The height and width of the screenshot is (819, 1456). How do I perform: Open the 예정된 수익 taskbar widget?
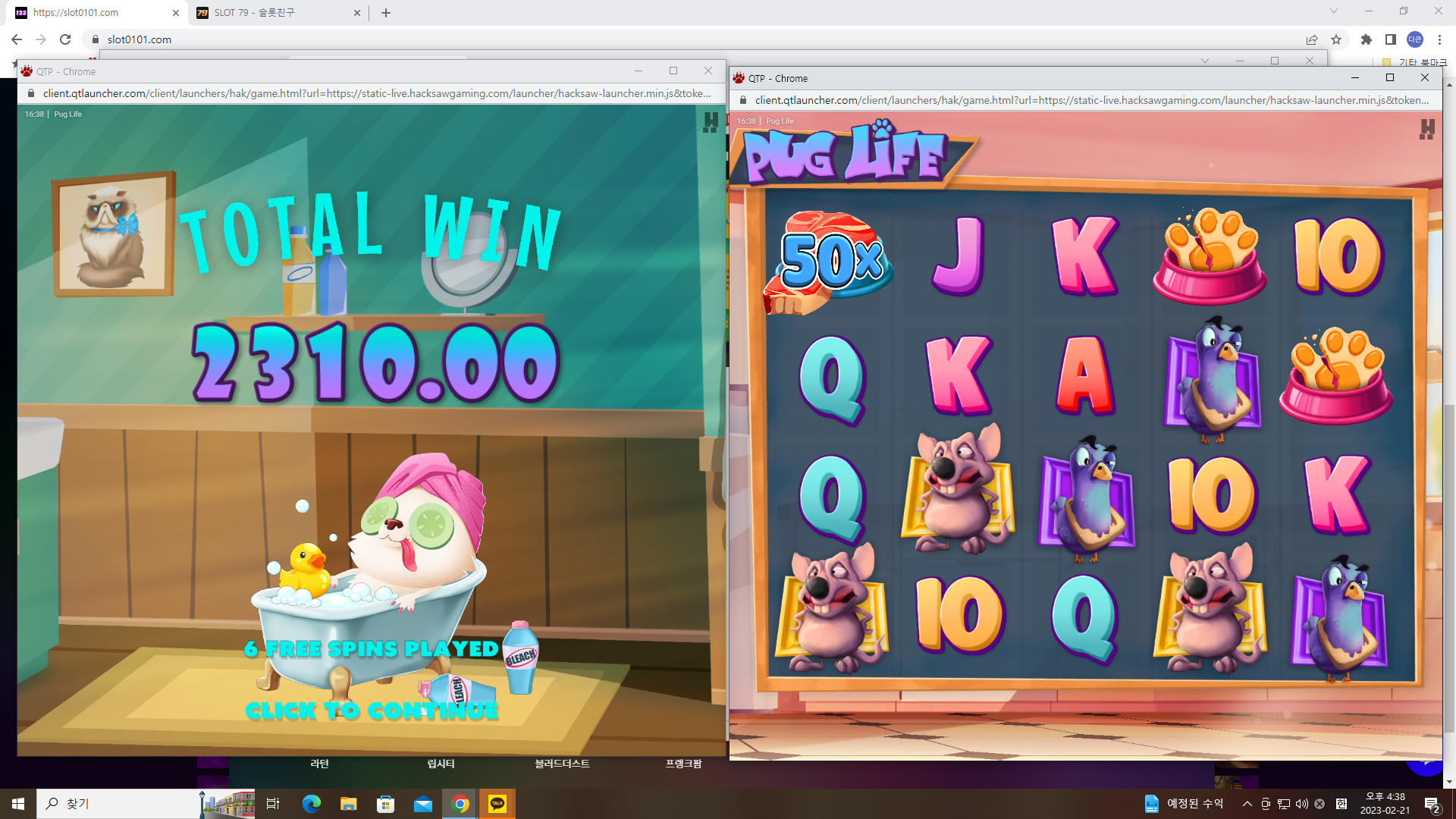1184,804
